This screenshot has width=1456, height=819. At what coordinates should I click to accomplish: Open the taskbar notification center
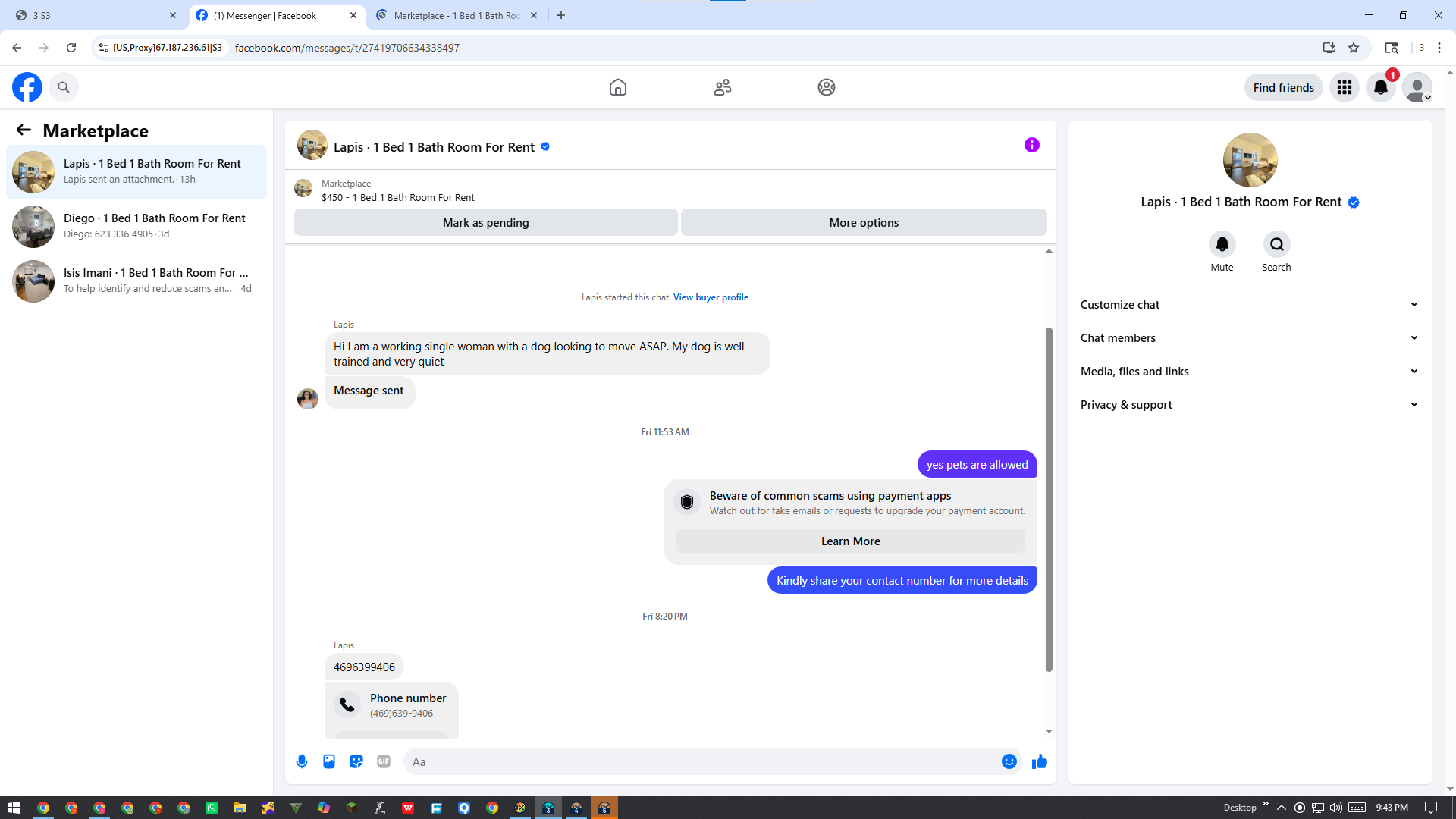coord(1431,808)
